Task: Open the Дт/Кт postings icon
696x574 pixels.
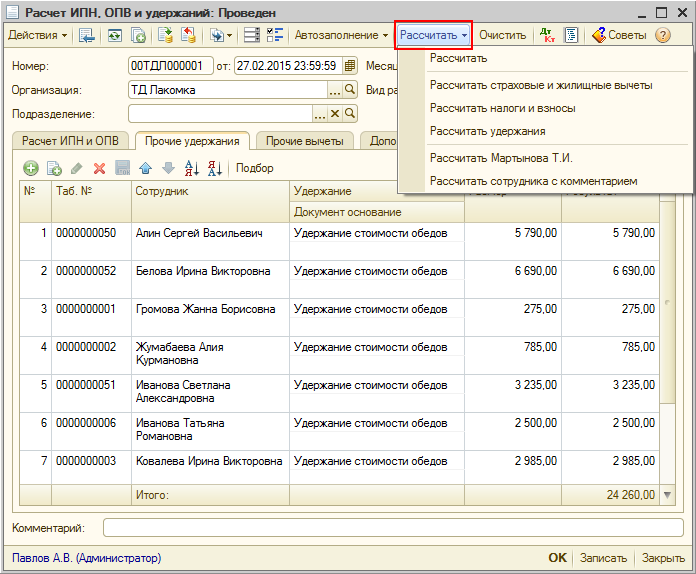Action: 547,35
